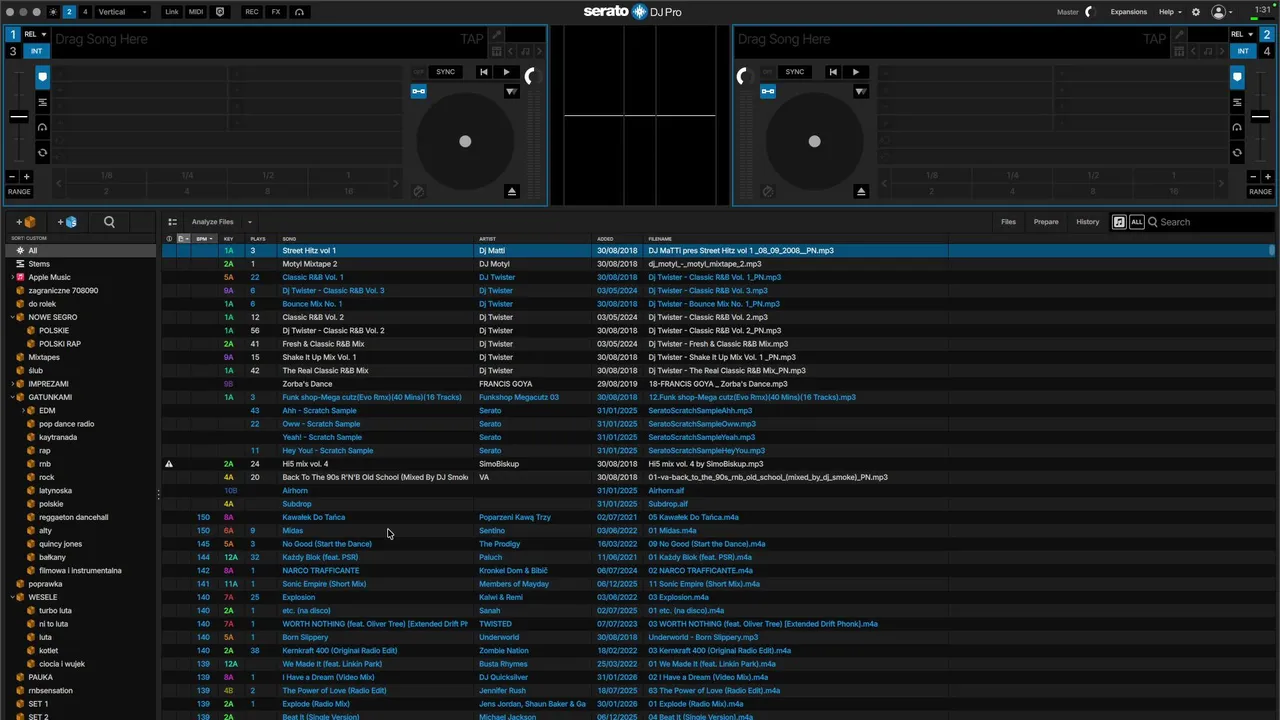Click the Expansions button
The width and height of the screenshot is (1280, 720).
[1129, 12]
